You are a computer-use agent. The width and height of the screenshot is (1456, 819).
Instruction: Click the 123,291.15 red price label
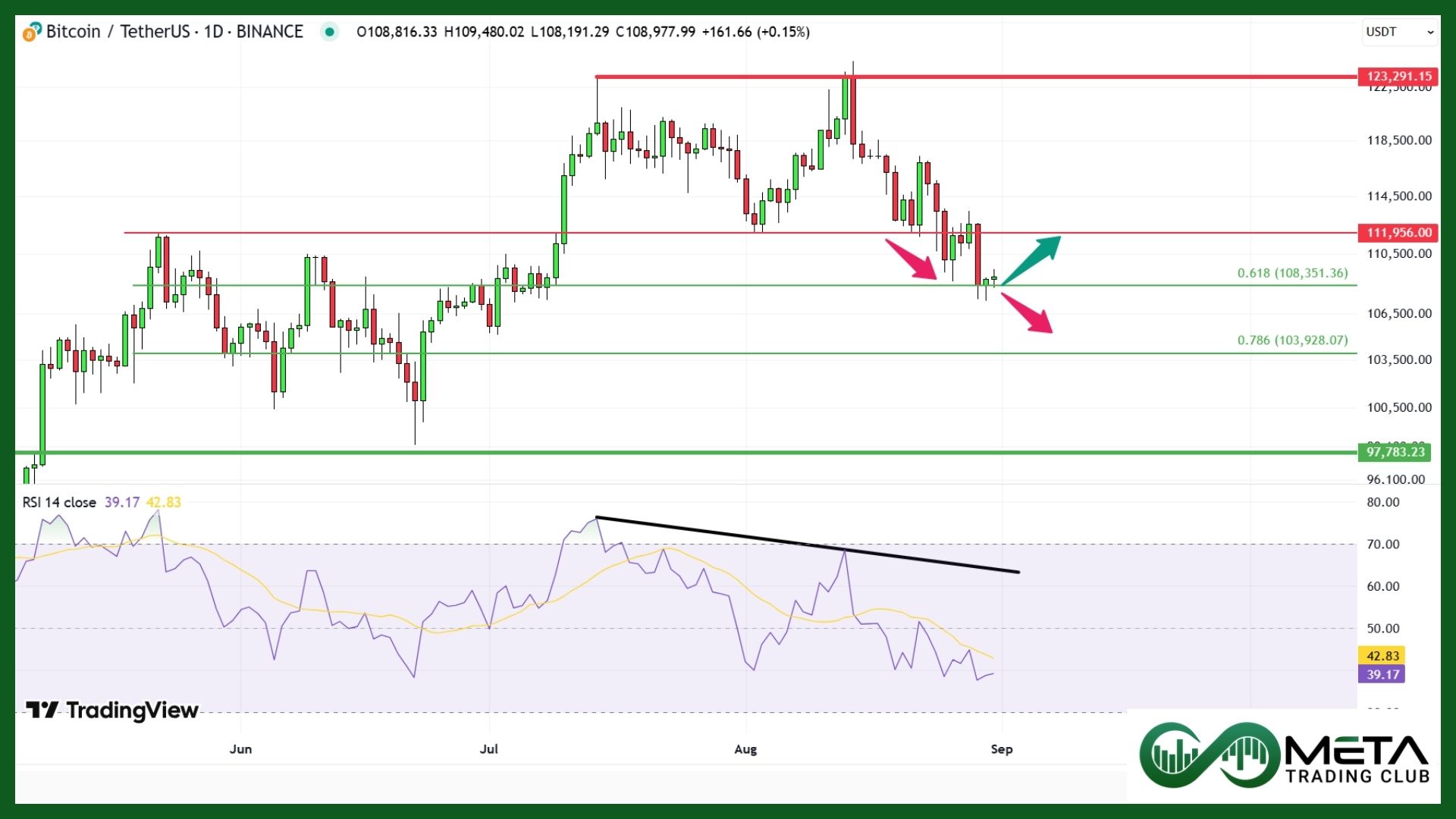(1398, 76)
